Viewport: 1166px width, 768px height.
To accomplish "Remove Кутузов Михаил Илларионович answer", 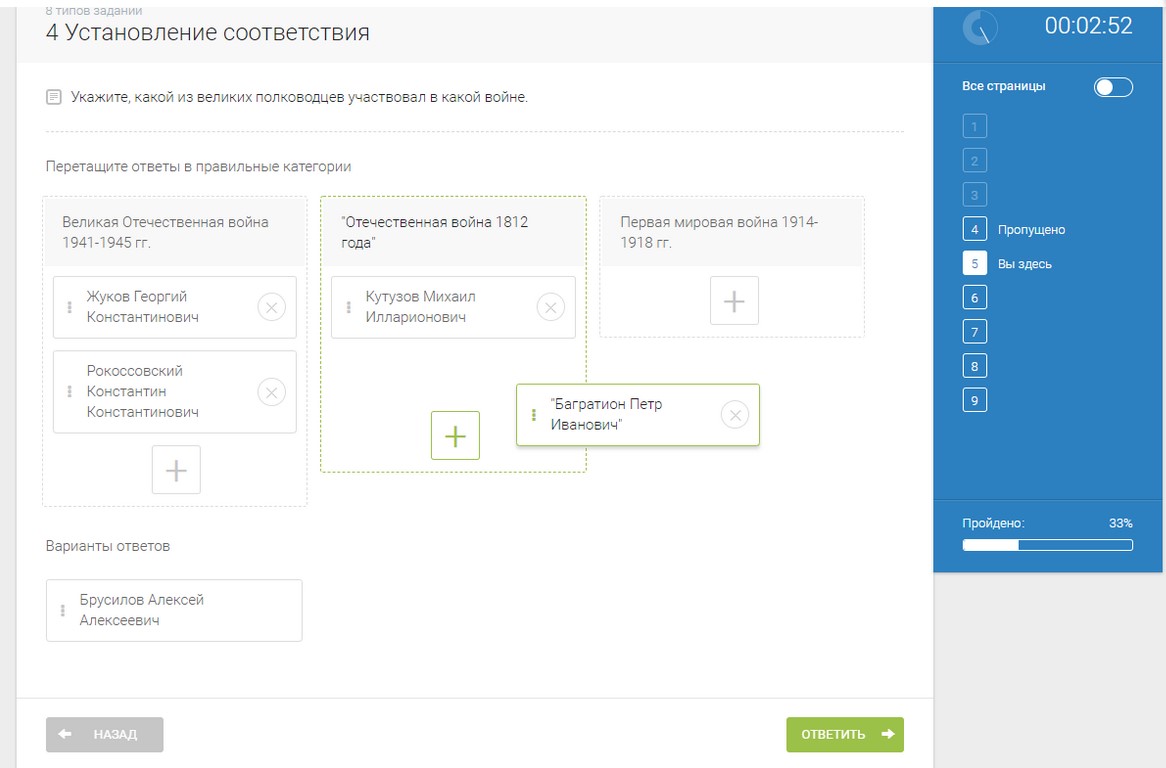I will tap(550, 307).
